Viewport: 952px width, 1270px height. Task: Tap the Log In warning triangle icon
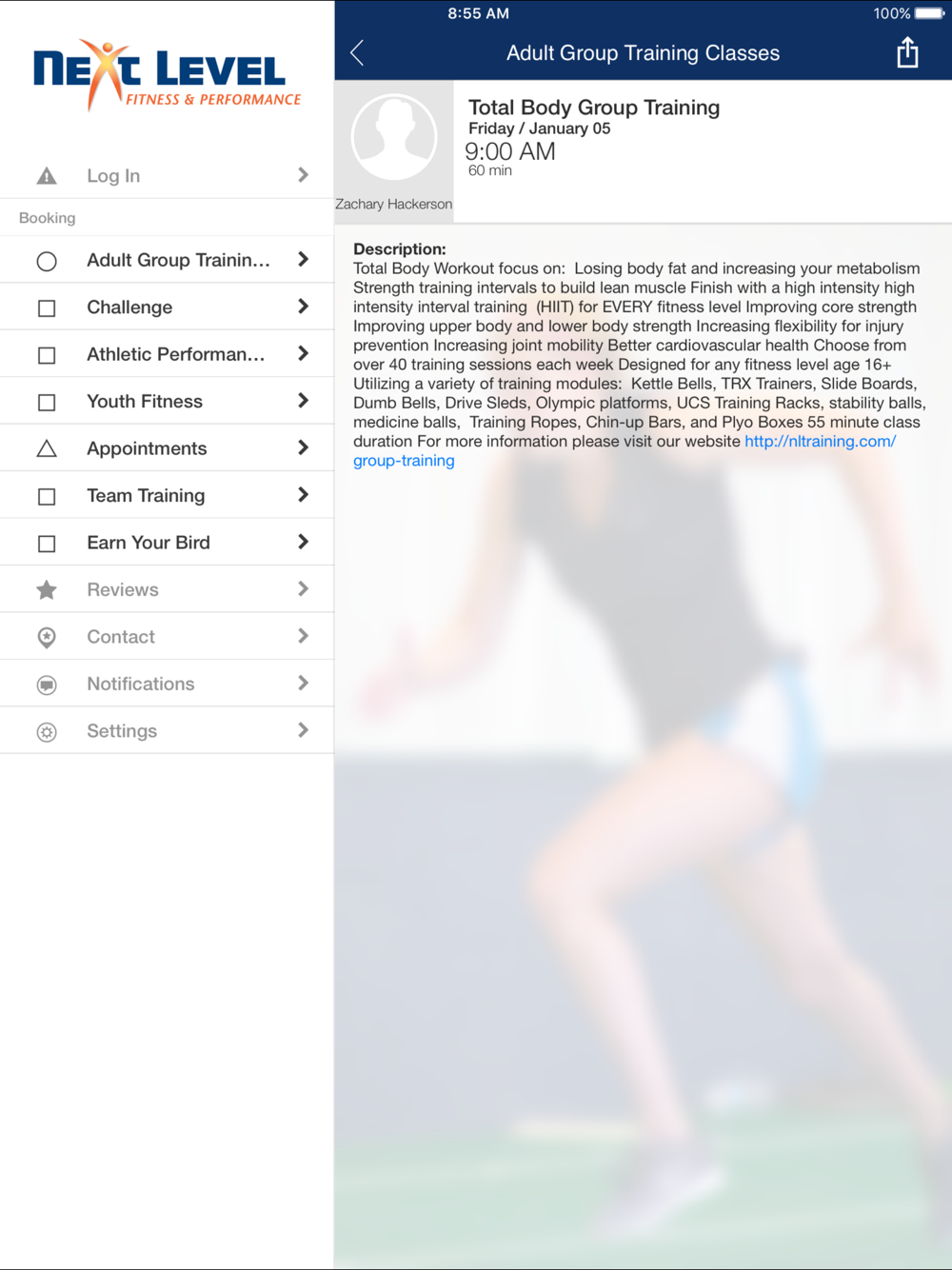47,176
